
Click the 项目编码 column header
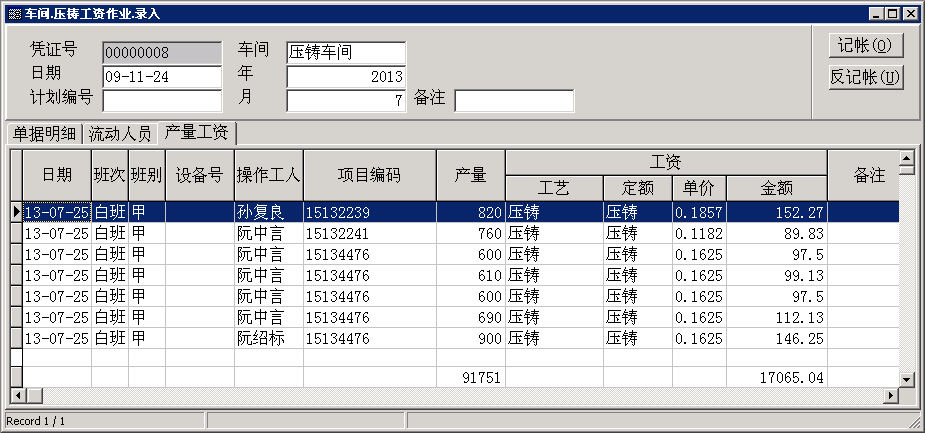pyautogui.click(x=369, y=175)
